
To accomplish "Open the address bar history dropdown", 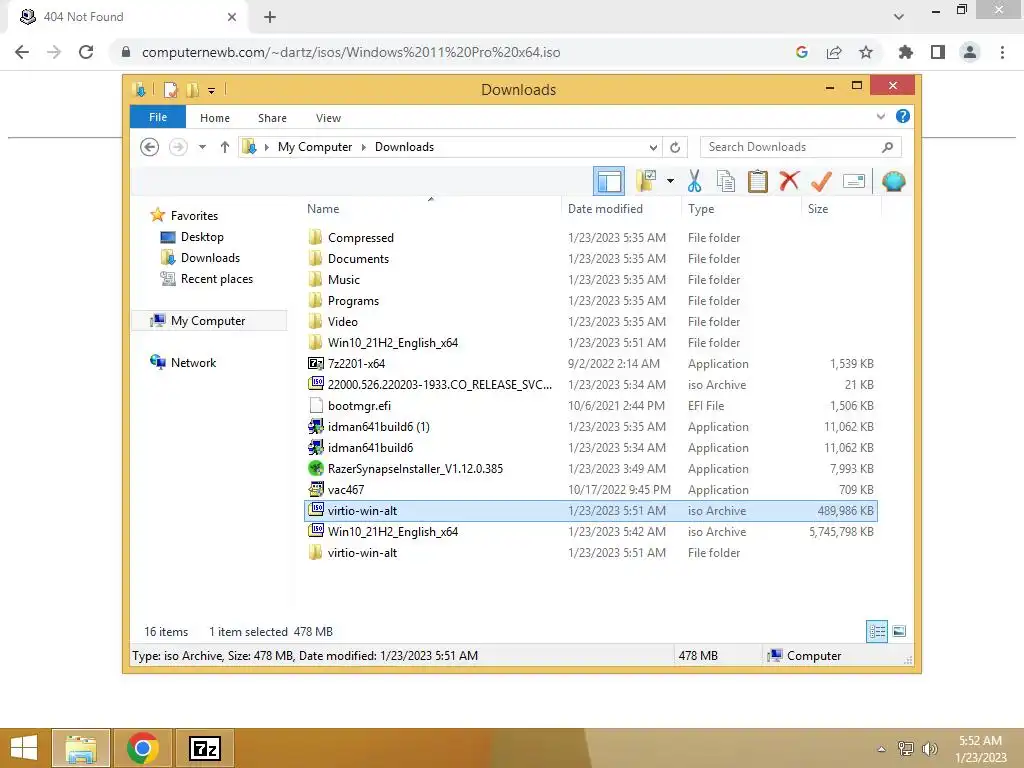I will [652, 147].
